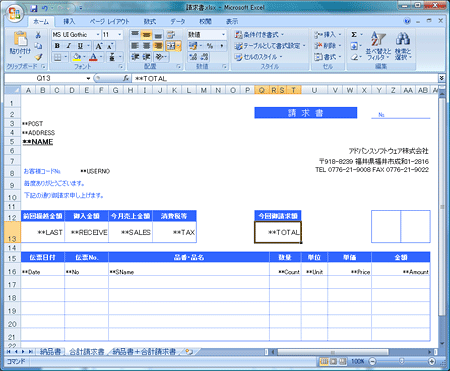Switch to the 挿入 ribbon tab

tap(69, 22)
